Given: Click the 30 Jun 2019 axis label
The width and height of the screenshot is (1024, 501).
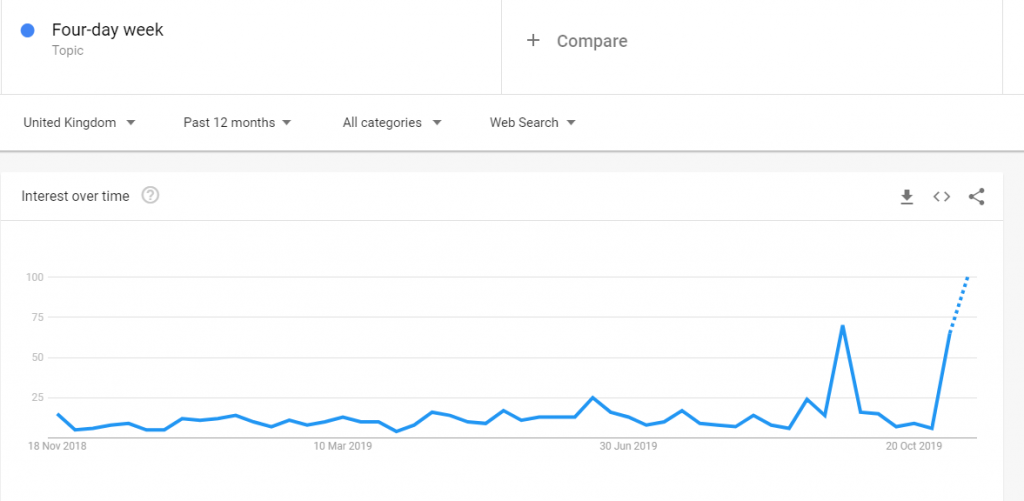Looking at the screenshot, I should pos(628,447).
